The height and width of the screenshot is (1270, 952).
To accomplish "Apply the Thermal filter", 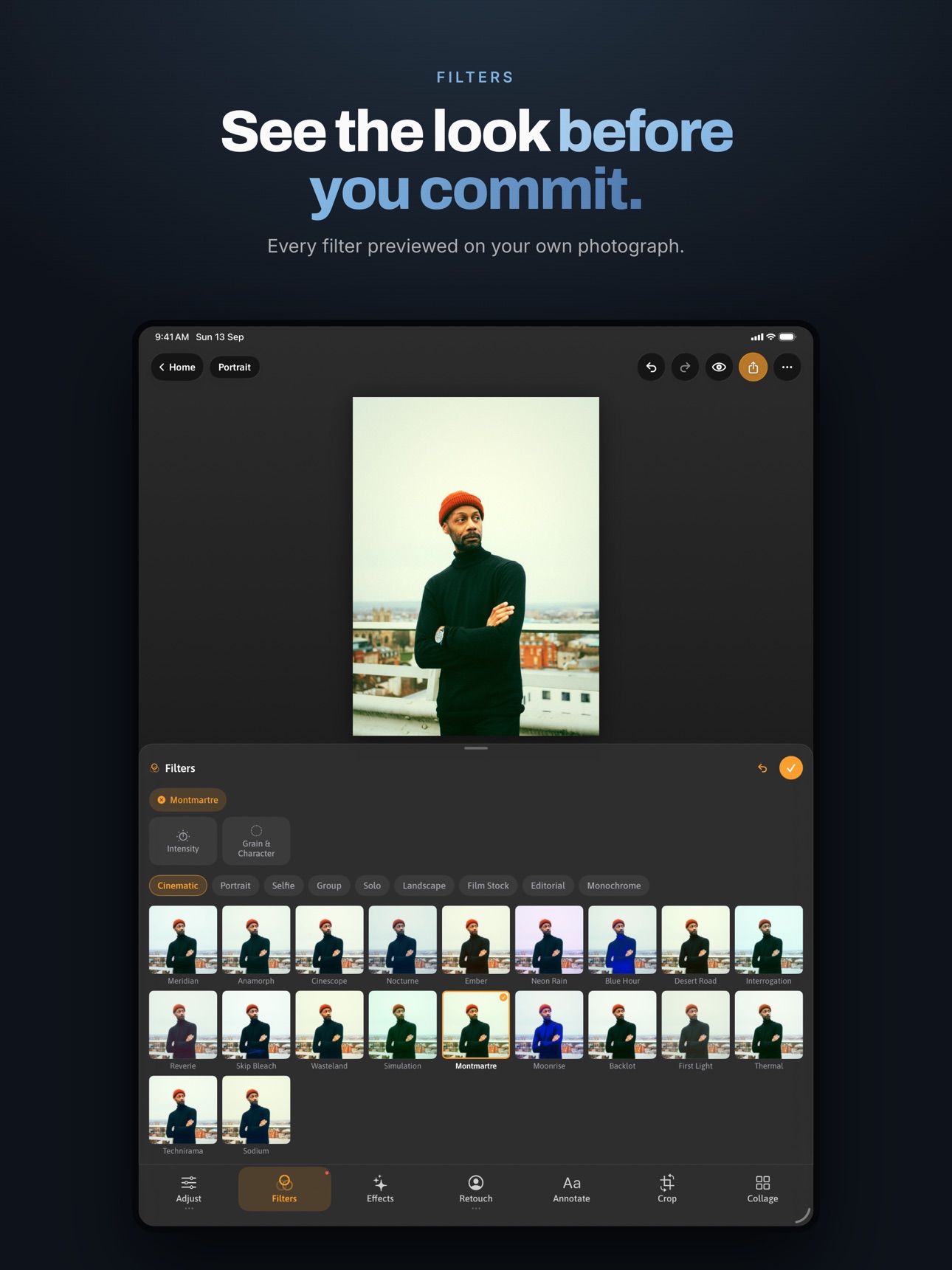I will click(768, 1025).
